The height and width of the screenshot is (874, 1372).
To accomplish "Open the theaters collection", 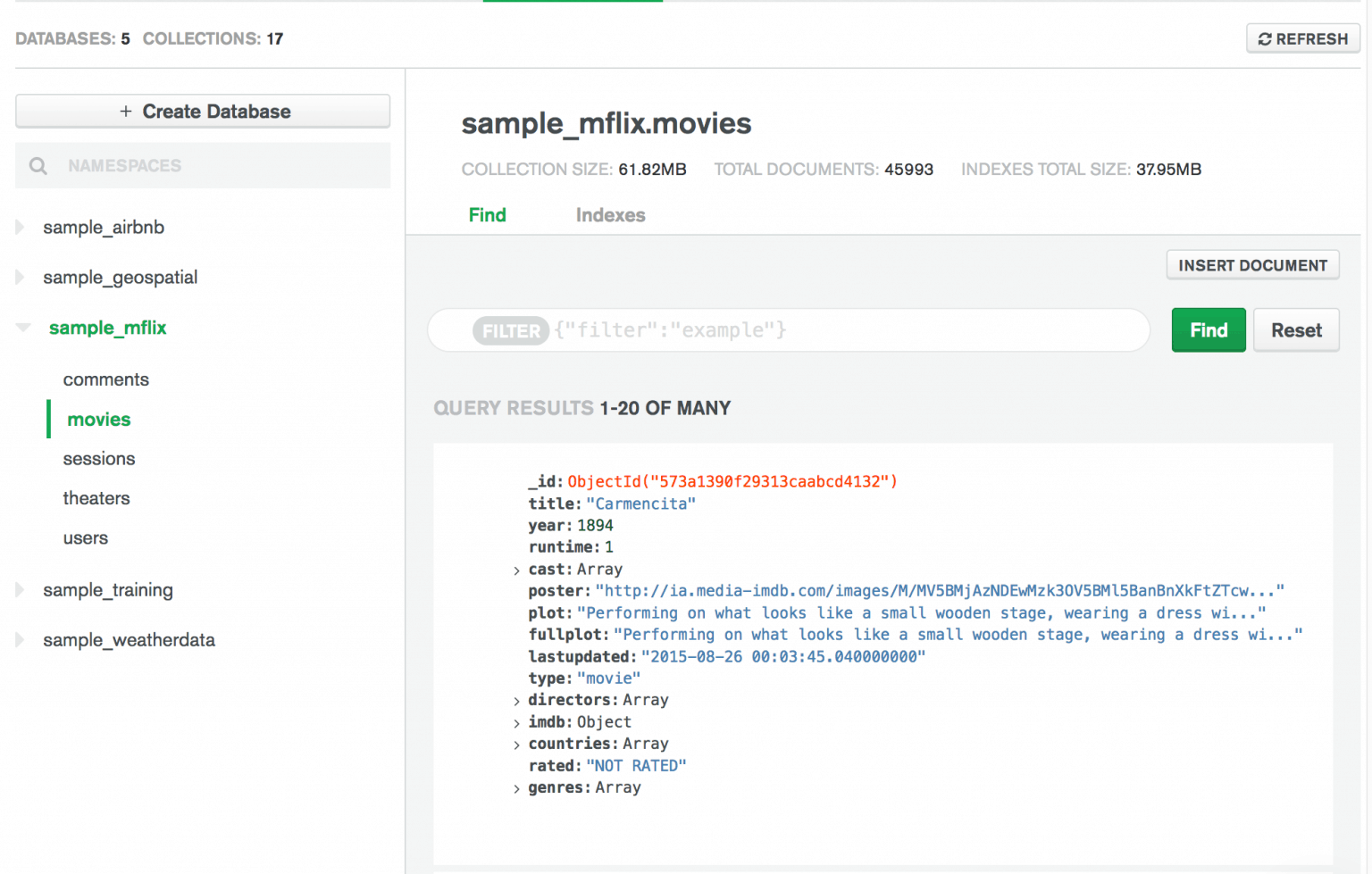I will [96, 498].
